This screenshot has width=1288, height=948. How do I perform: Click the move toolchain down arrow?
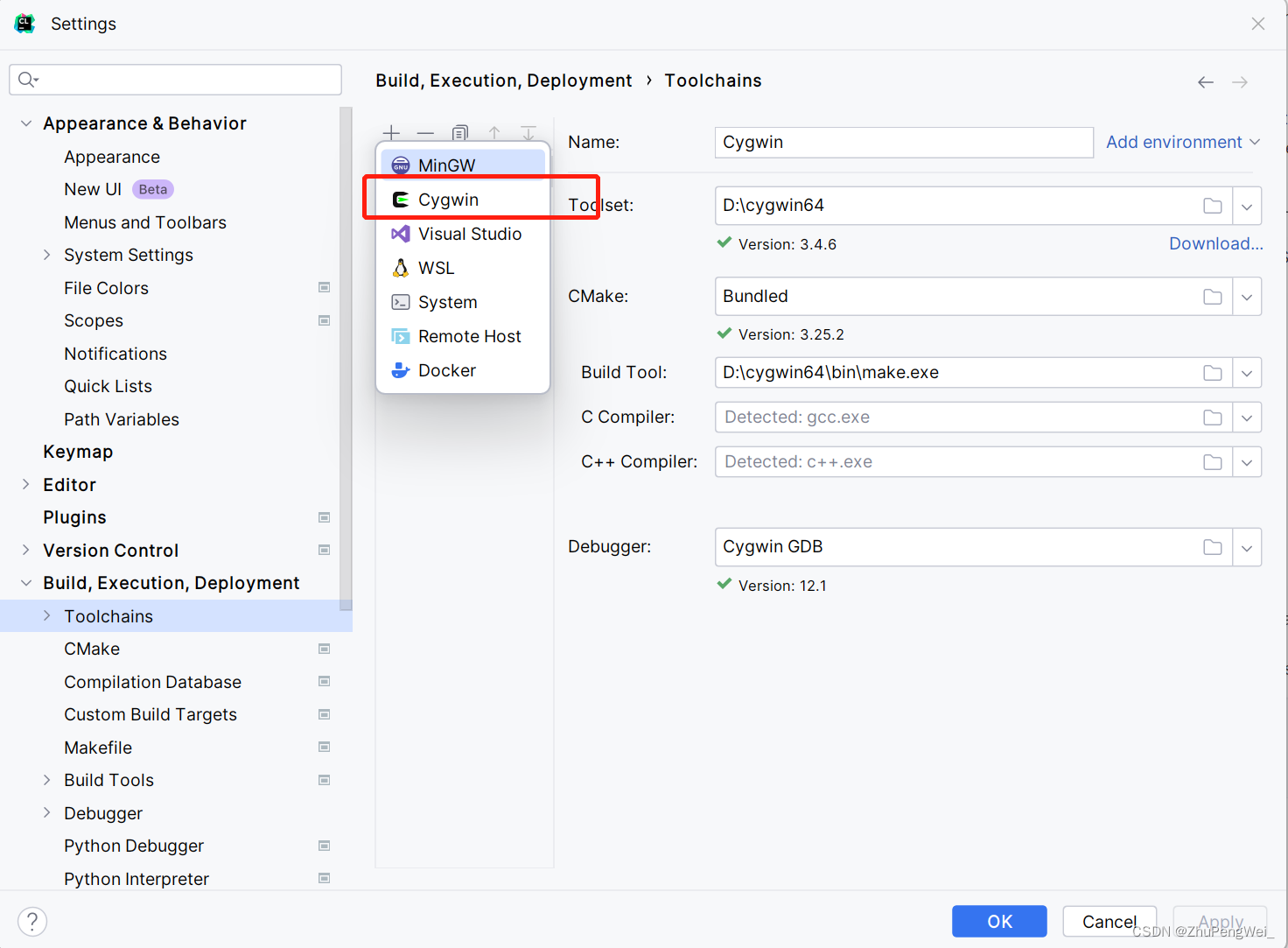coord(528,133)
